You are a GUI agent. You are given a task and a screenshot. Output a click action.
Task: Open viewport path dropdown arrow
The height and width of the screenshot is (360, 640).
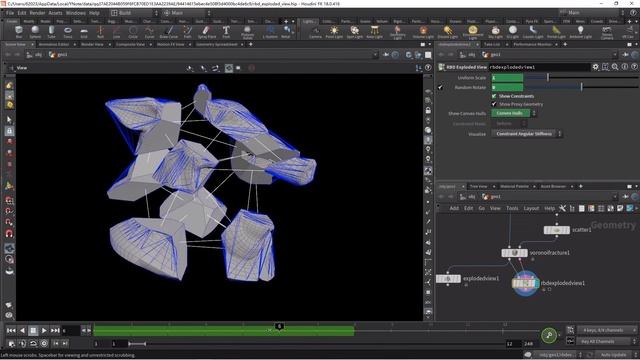(x=375, y=55)
